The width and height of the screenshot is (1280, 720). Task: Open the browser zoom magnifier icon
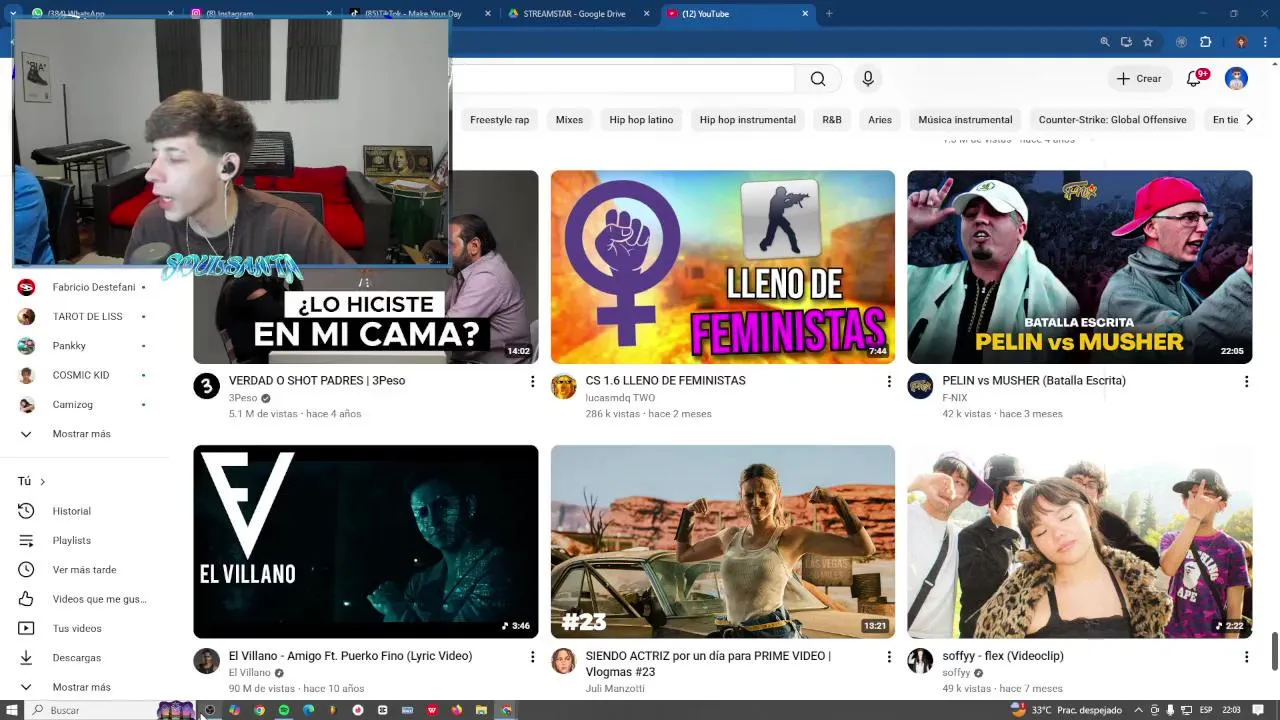(1105, 42)
